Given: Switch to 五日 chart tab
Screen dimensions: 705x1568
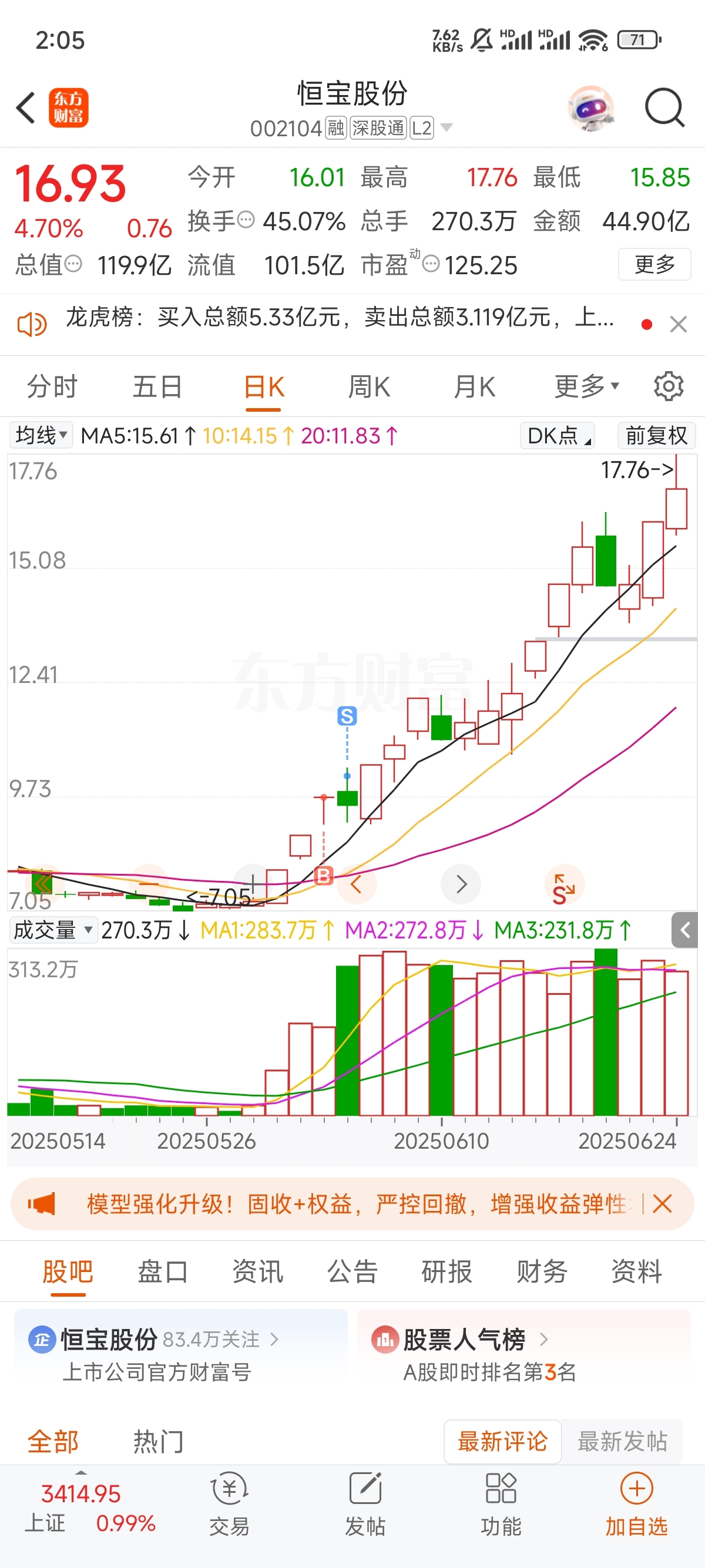Looking at the screenshot, I should (157, 386).
